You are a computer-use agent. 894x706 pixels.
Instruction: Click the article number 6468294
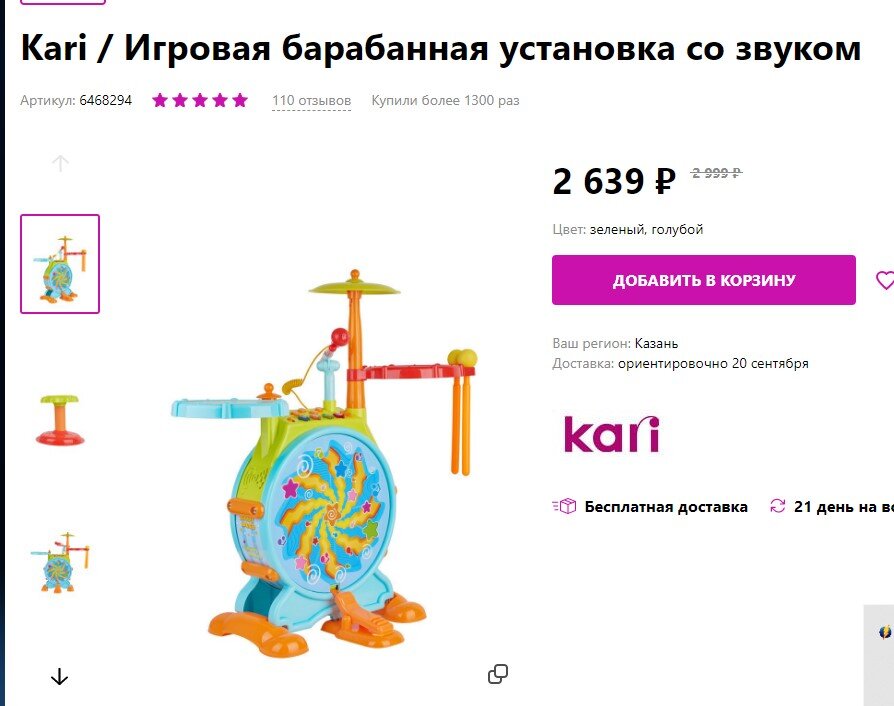105,100
